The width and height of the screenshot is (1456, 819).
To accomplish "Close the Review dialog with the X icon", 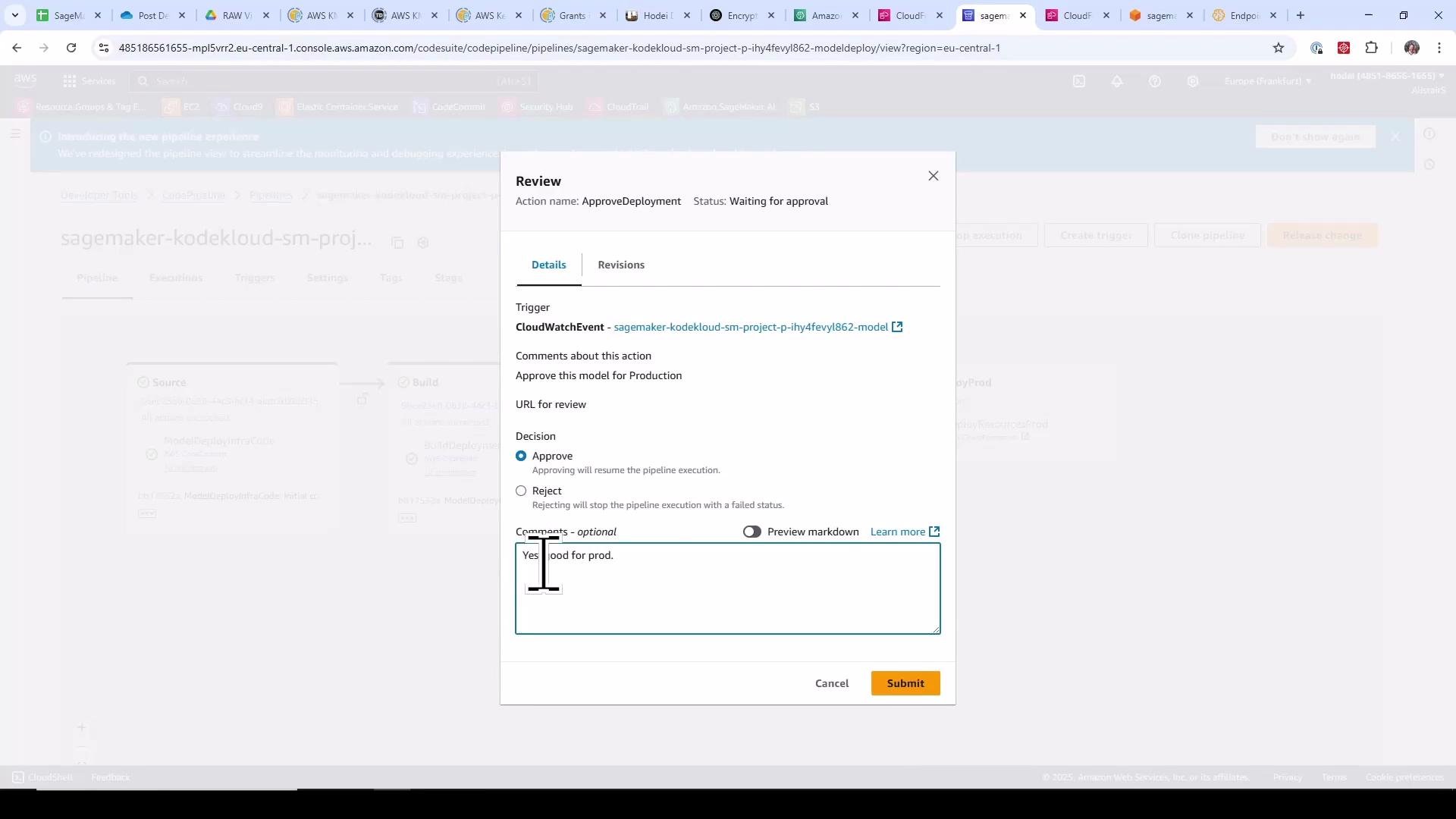I will tap(934, 176).
